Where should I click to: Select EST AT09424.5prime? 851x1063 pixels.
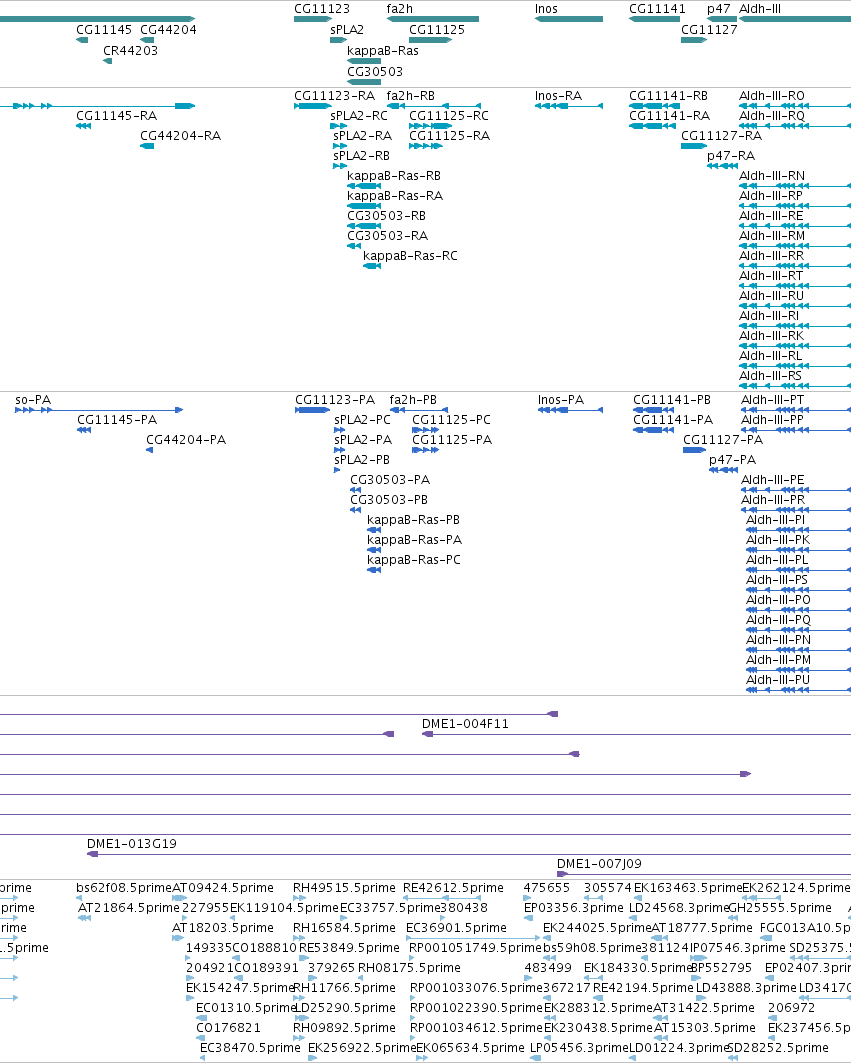pos(223,888)
